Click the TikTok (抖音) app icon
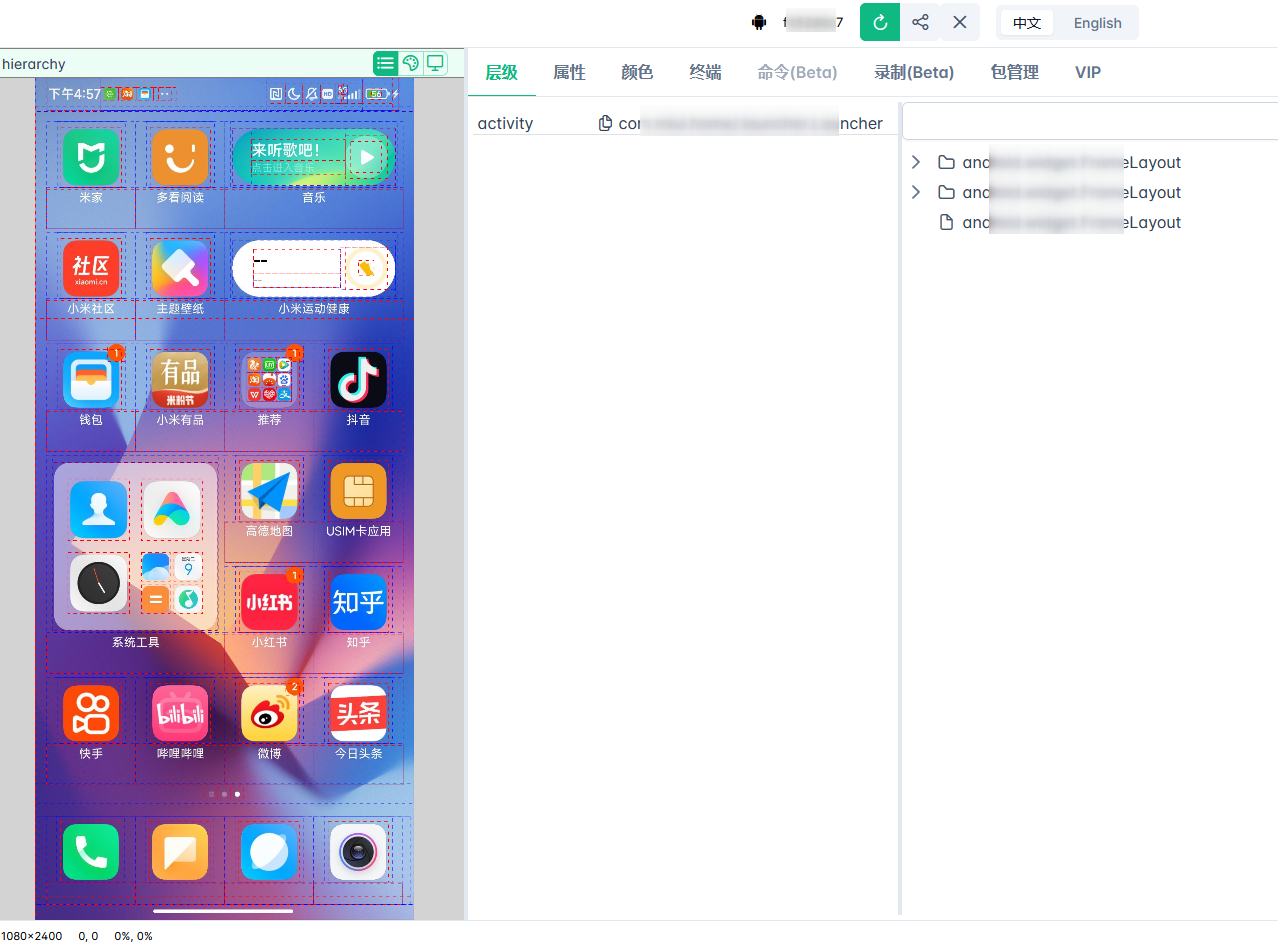Viewport: 1278px width, 950px height. [358, 380]
